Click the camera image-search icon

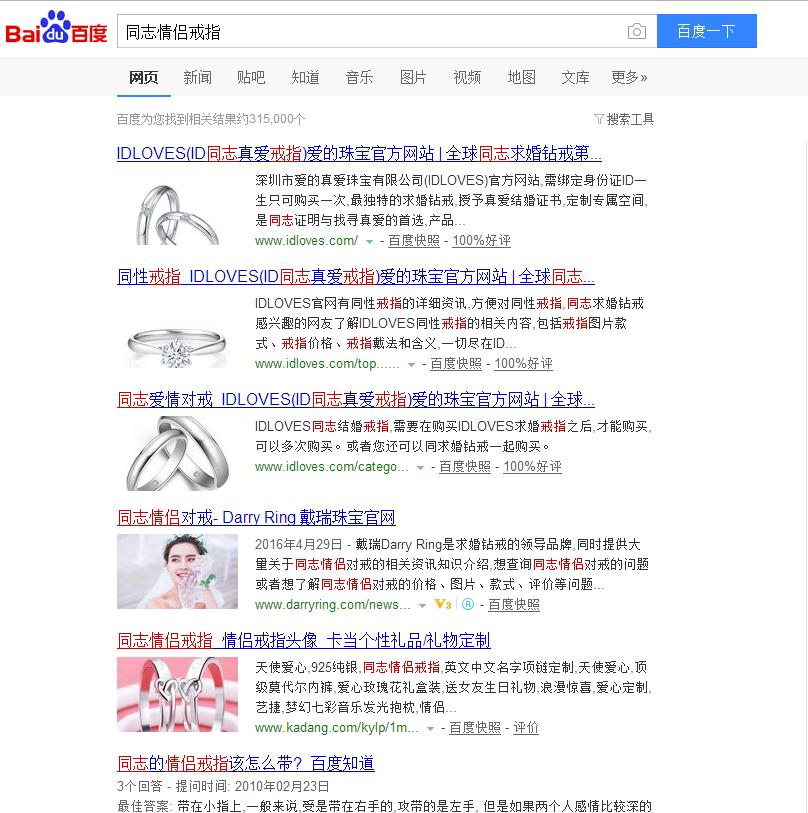point(636,31)
